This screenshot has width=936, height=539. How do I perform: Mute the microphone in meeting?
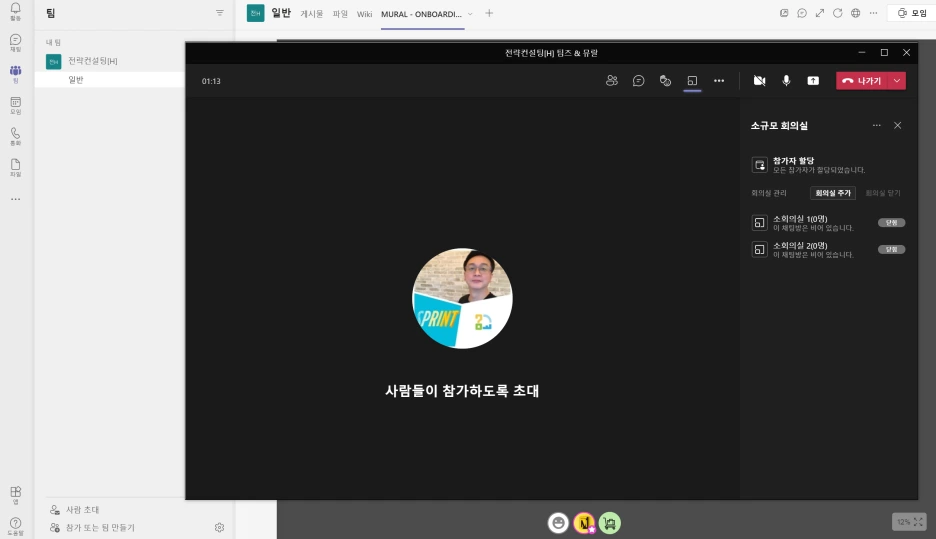786,81
